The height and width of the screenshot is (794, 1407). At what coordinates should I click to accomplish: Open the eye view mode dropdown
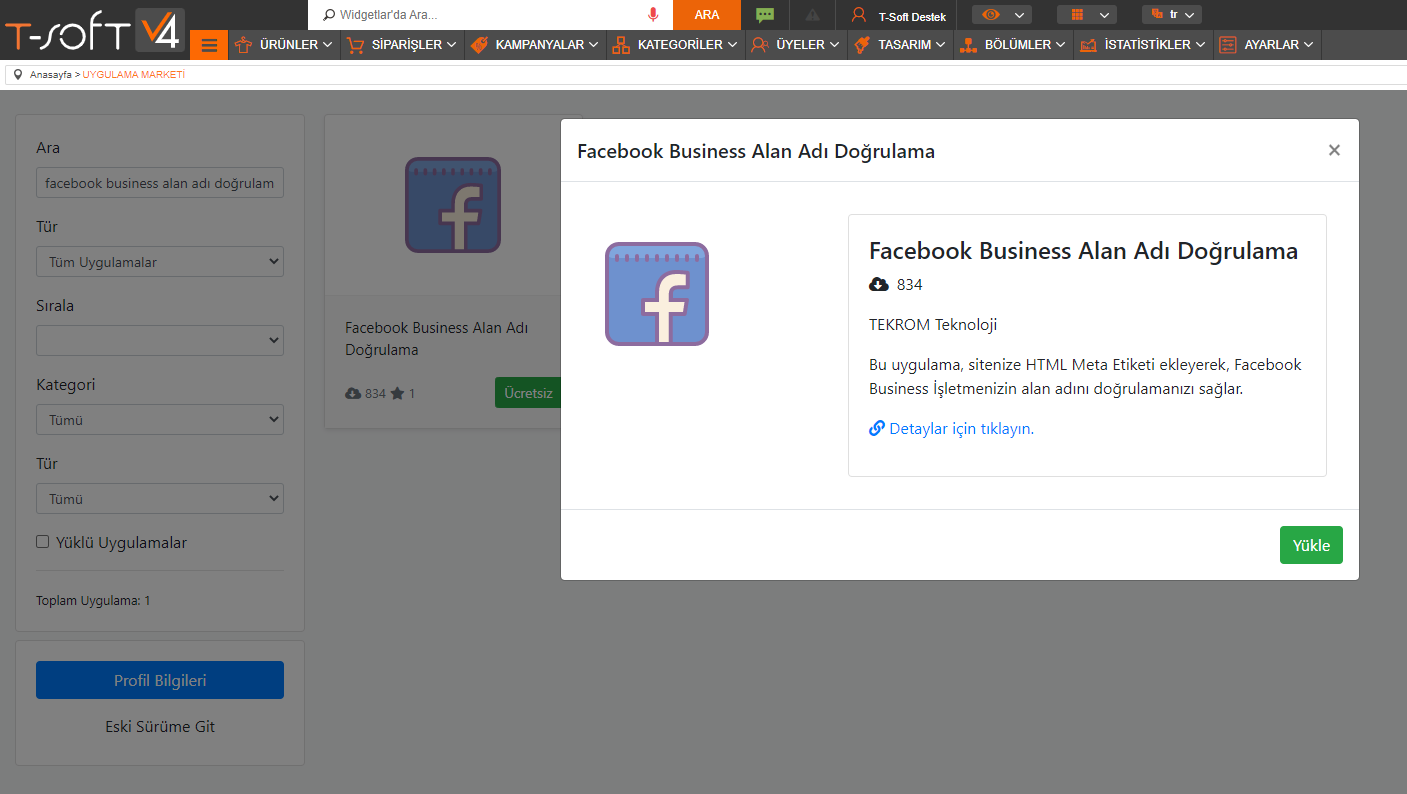(1002, 15)
